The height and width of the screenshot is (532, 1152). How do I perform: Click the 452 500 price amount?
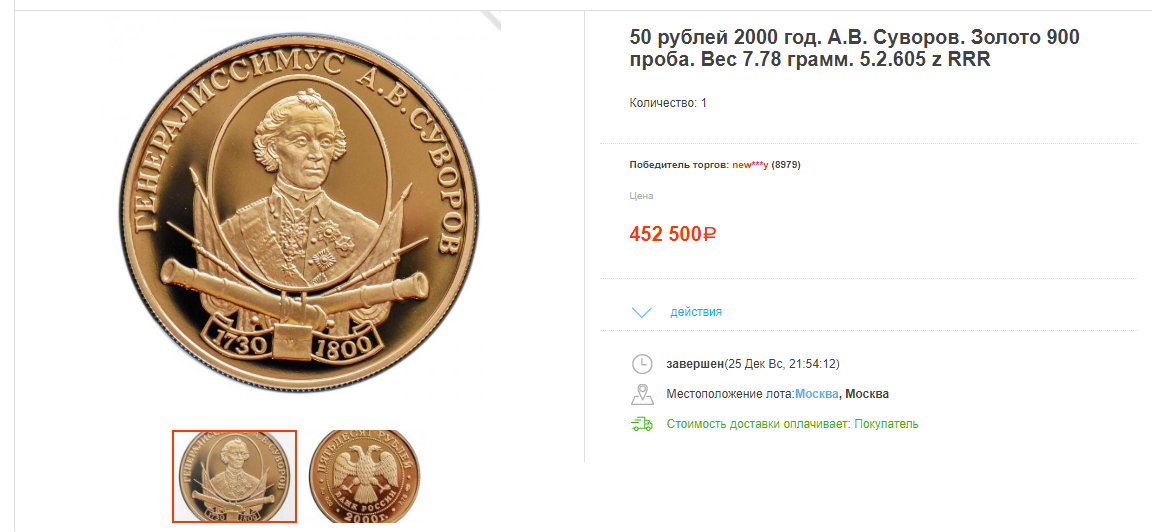coord(666,234)
